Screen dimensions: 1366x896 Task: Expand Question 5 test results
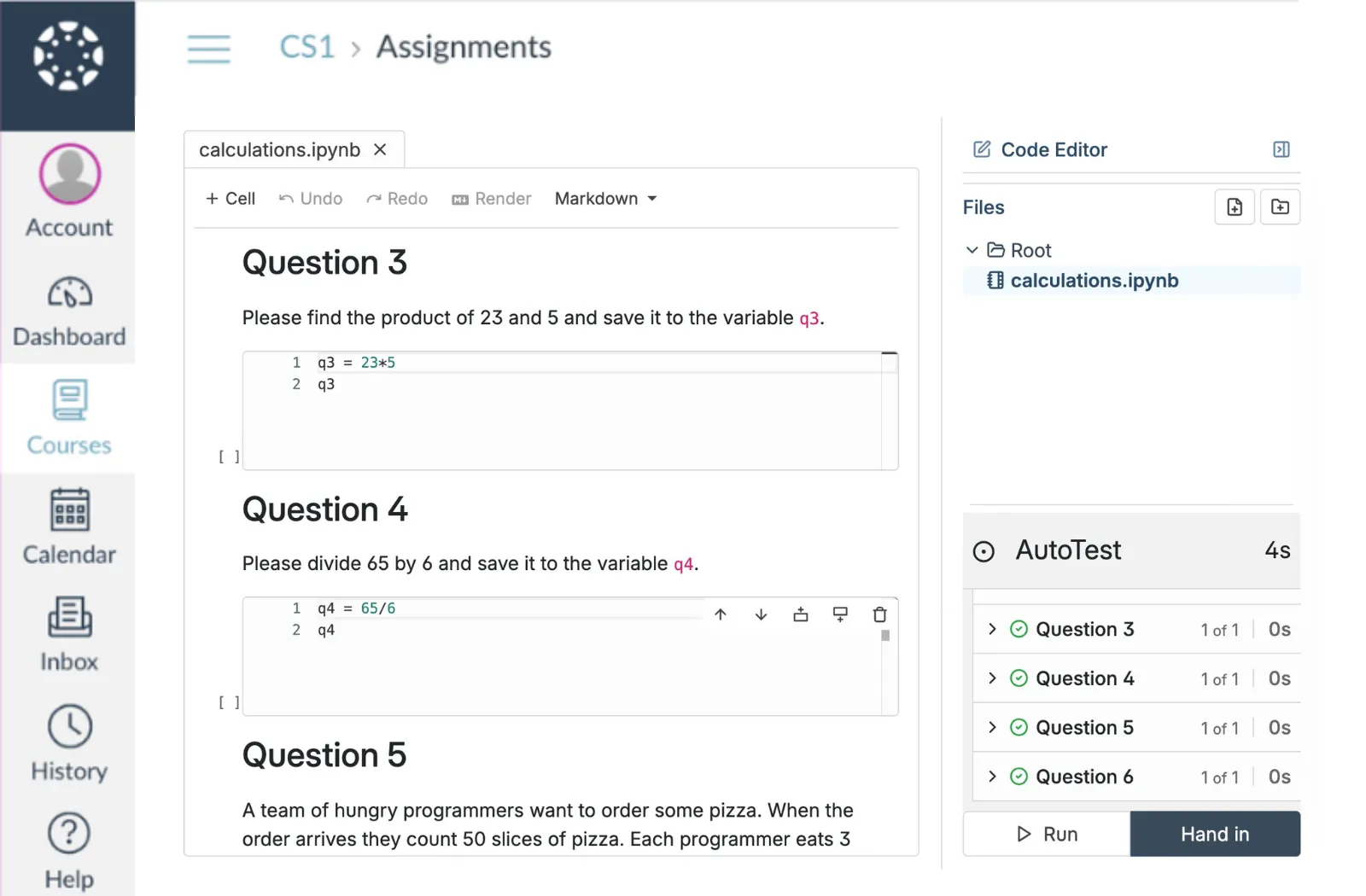point(992,727)
